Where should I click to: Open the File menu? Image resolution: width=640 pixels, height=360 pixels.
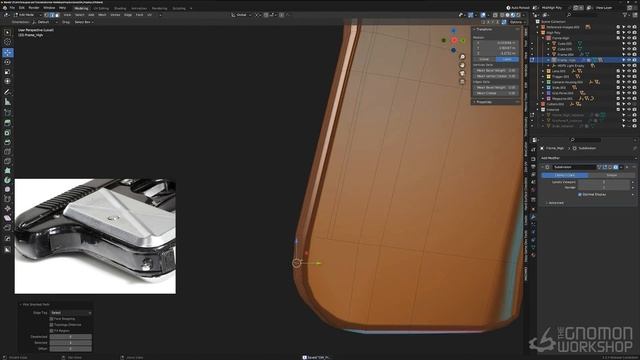click(x=12, y=8)
